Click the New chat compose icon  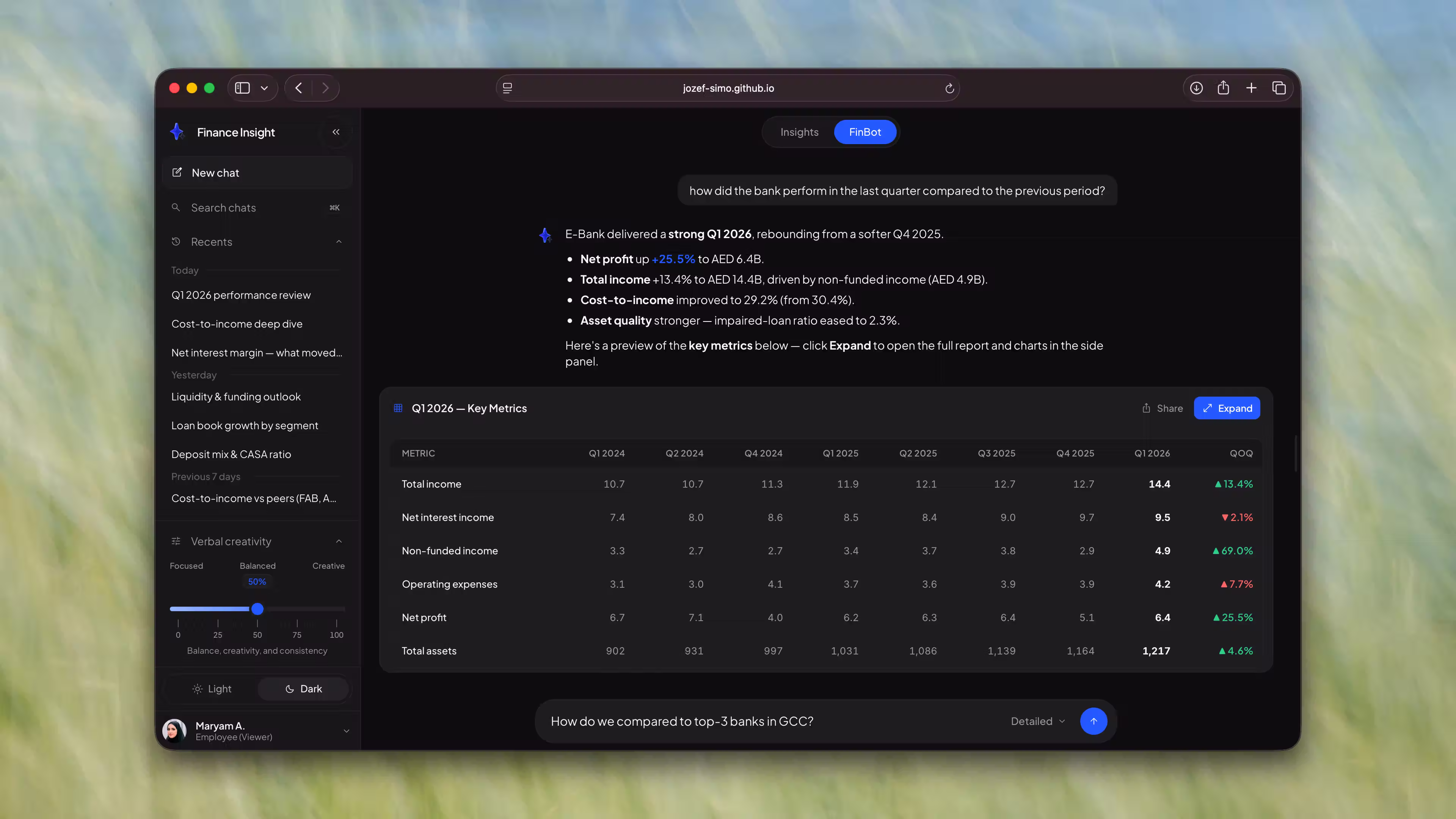pyautogui.click(x=177, y=173)
